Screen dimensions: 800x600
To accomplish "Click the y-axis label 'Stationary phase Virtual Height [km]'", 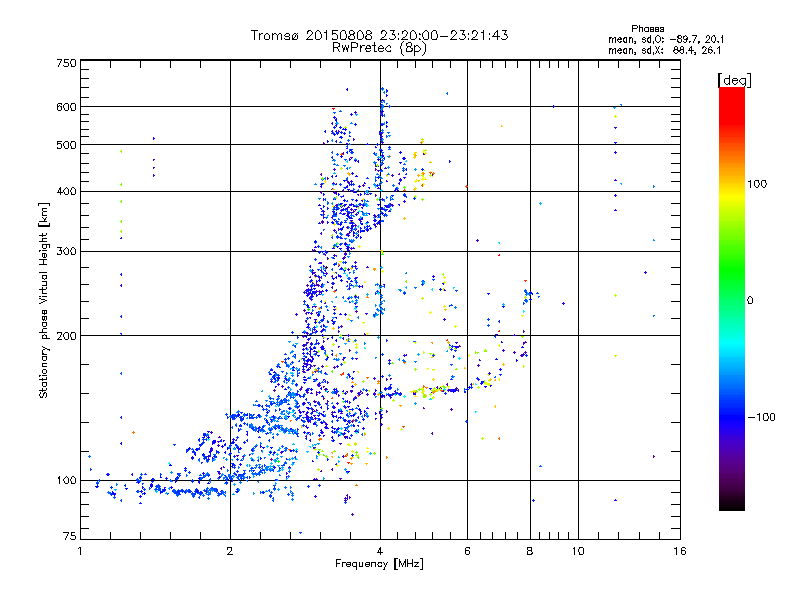I will tap(43, 300).
